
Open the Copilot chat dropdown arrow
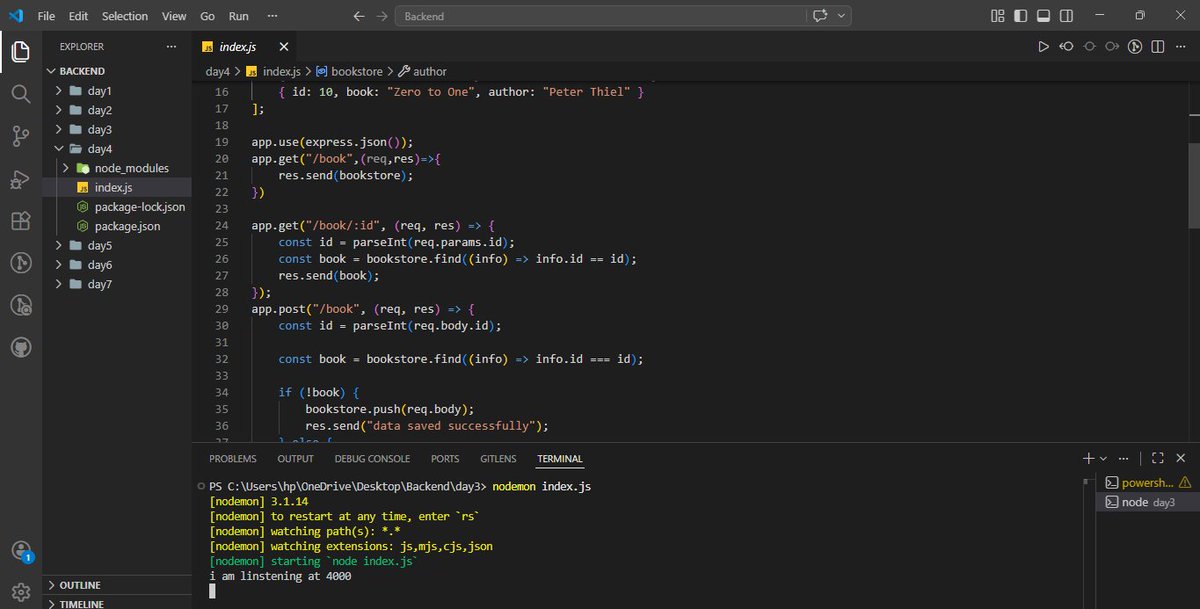click(x=842, y=16)
